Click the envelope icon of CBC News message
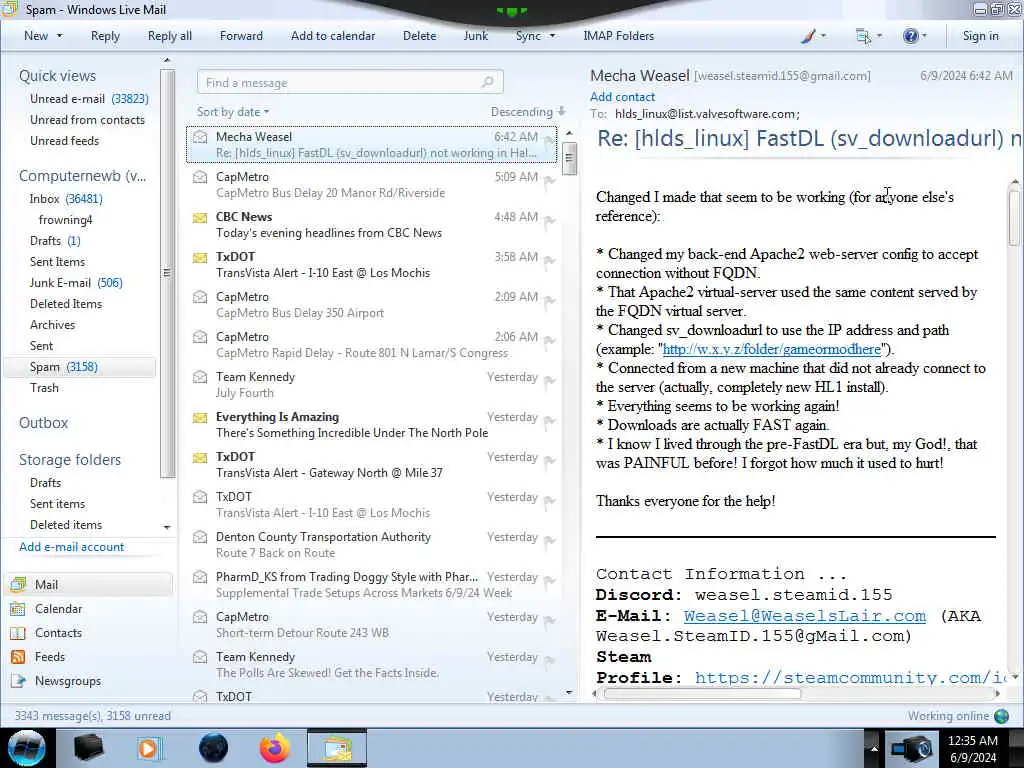 [x=200, y=217]
